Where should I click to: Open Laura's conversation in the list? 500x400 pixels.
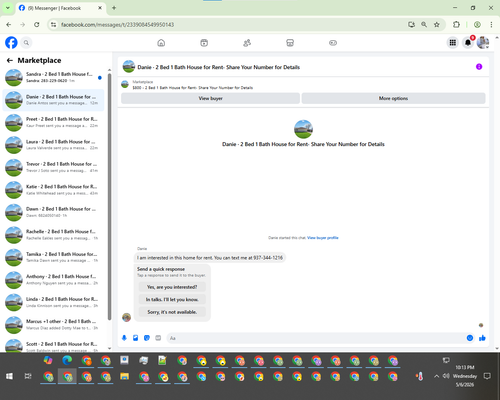pyautogui.click(x=53, y=145)
